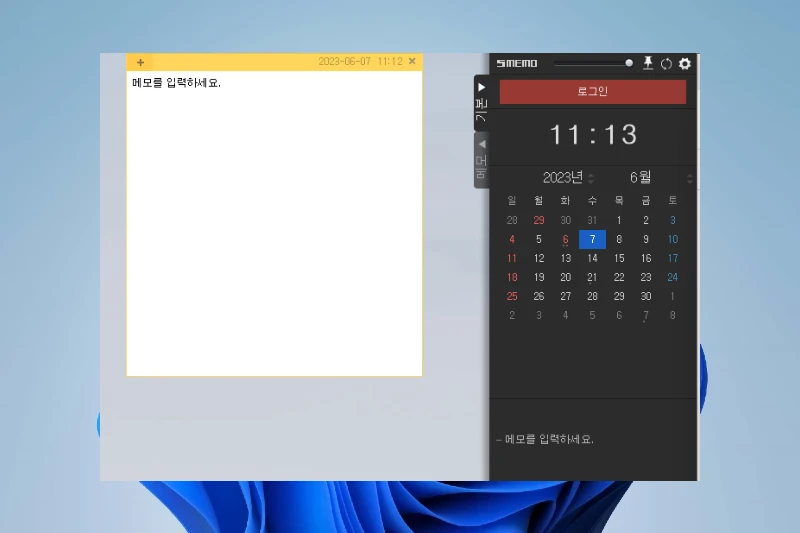
Task: Click the 2023년 year label
Action: (x=563, y=177)
